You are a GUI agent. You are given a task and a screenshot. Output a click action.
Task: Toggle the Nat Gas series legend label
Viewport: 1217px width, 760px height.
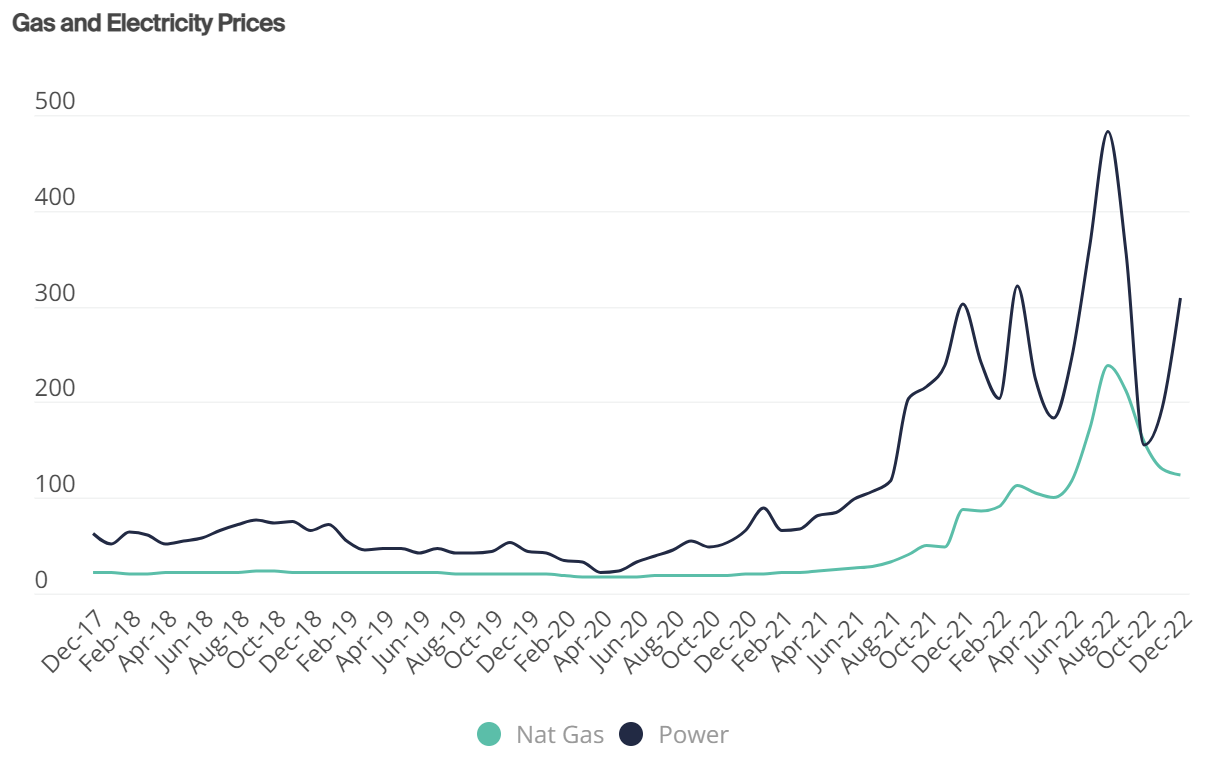(560, 735)
